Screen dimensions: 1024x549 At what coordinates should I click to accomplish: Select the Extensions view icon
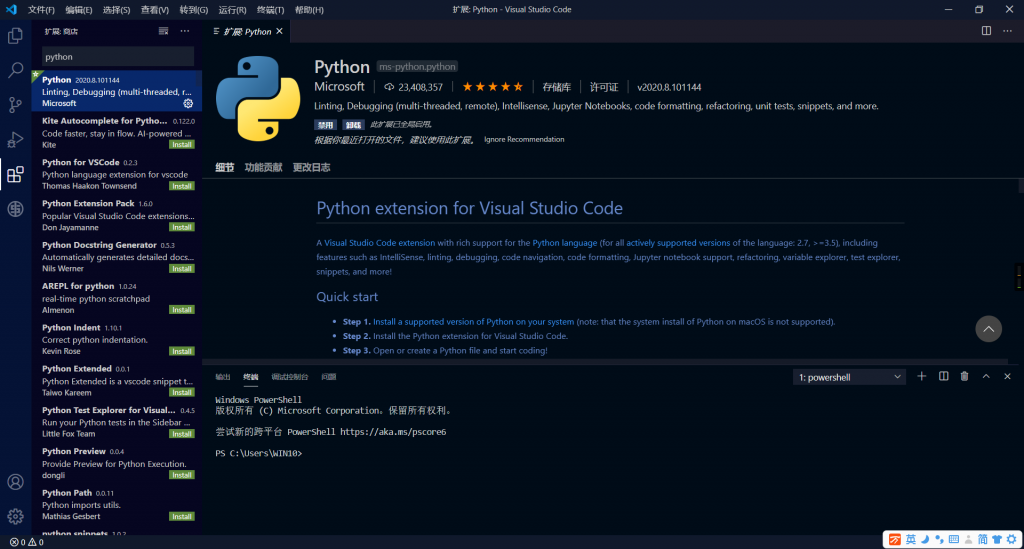[15, 174]
